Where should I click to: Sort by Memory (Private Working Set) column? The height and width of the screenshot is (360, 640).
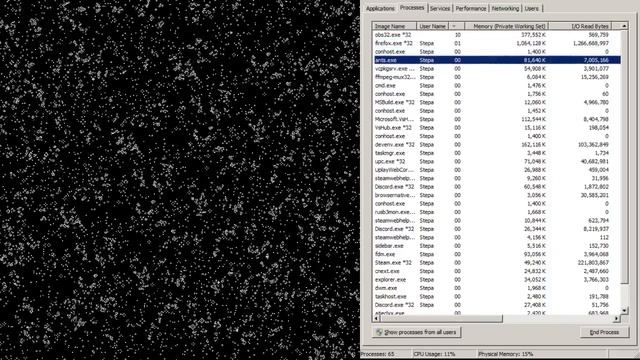pos(506,26)
